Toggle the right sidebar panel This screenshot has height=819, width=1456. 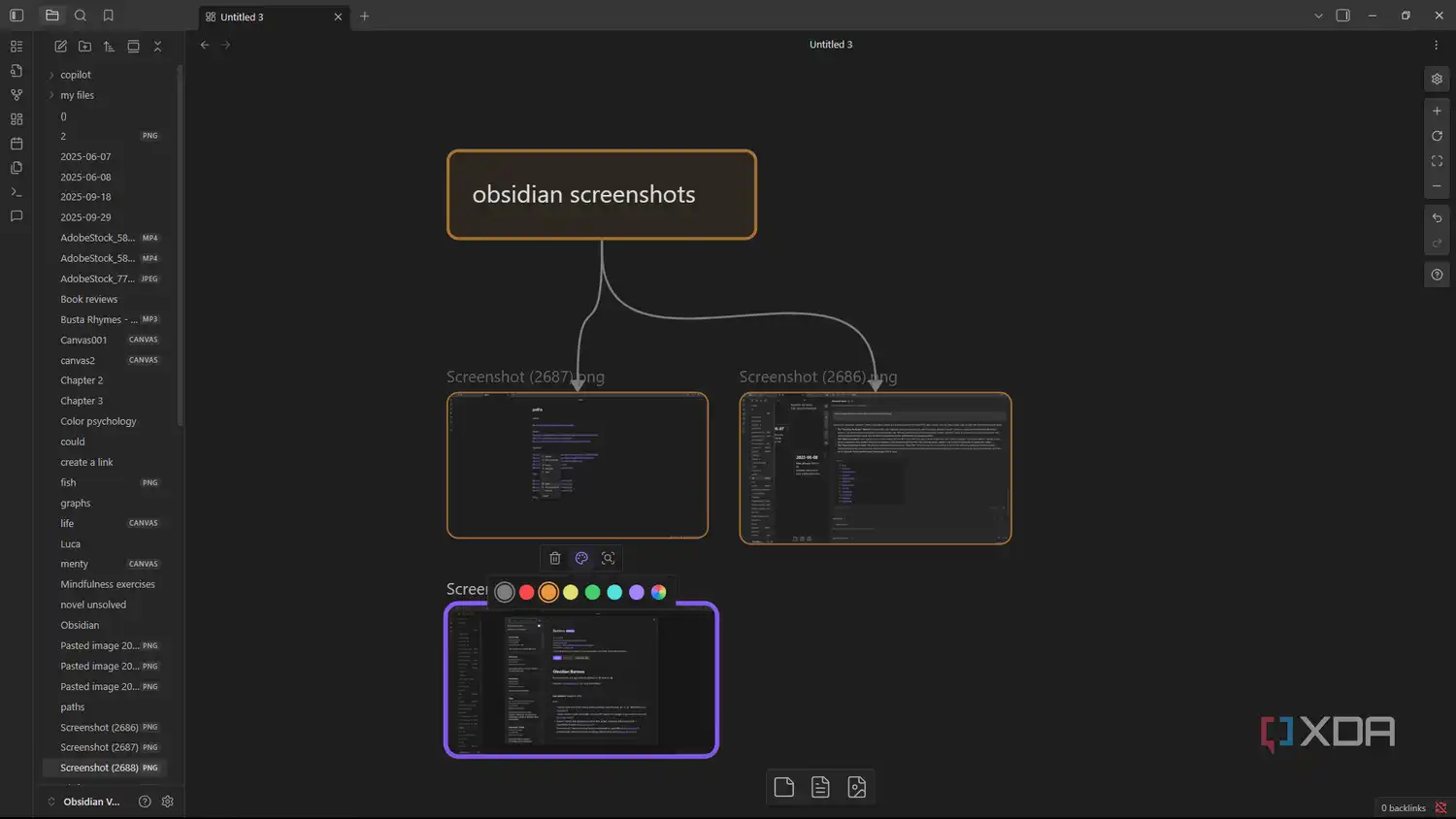tap(1342, 16)
